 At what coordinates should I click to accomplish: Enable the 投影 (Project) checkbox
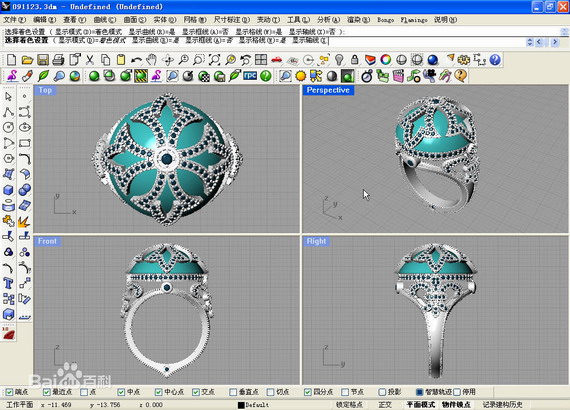point(382,392)
